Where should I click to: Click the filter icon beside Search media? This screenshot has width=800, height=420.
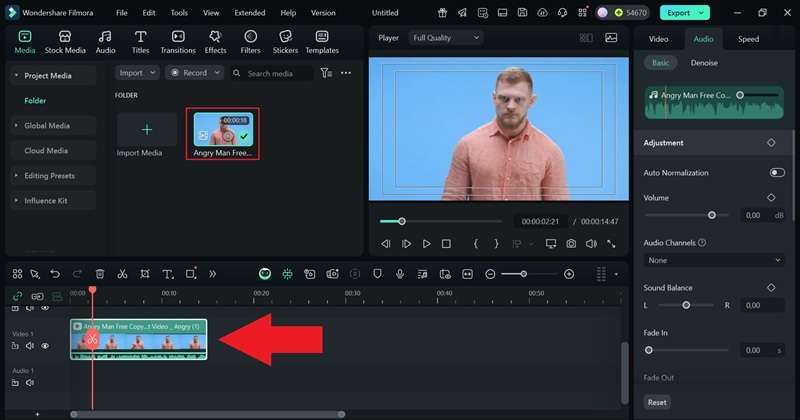[326, 73]
